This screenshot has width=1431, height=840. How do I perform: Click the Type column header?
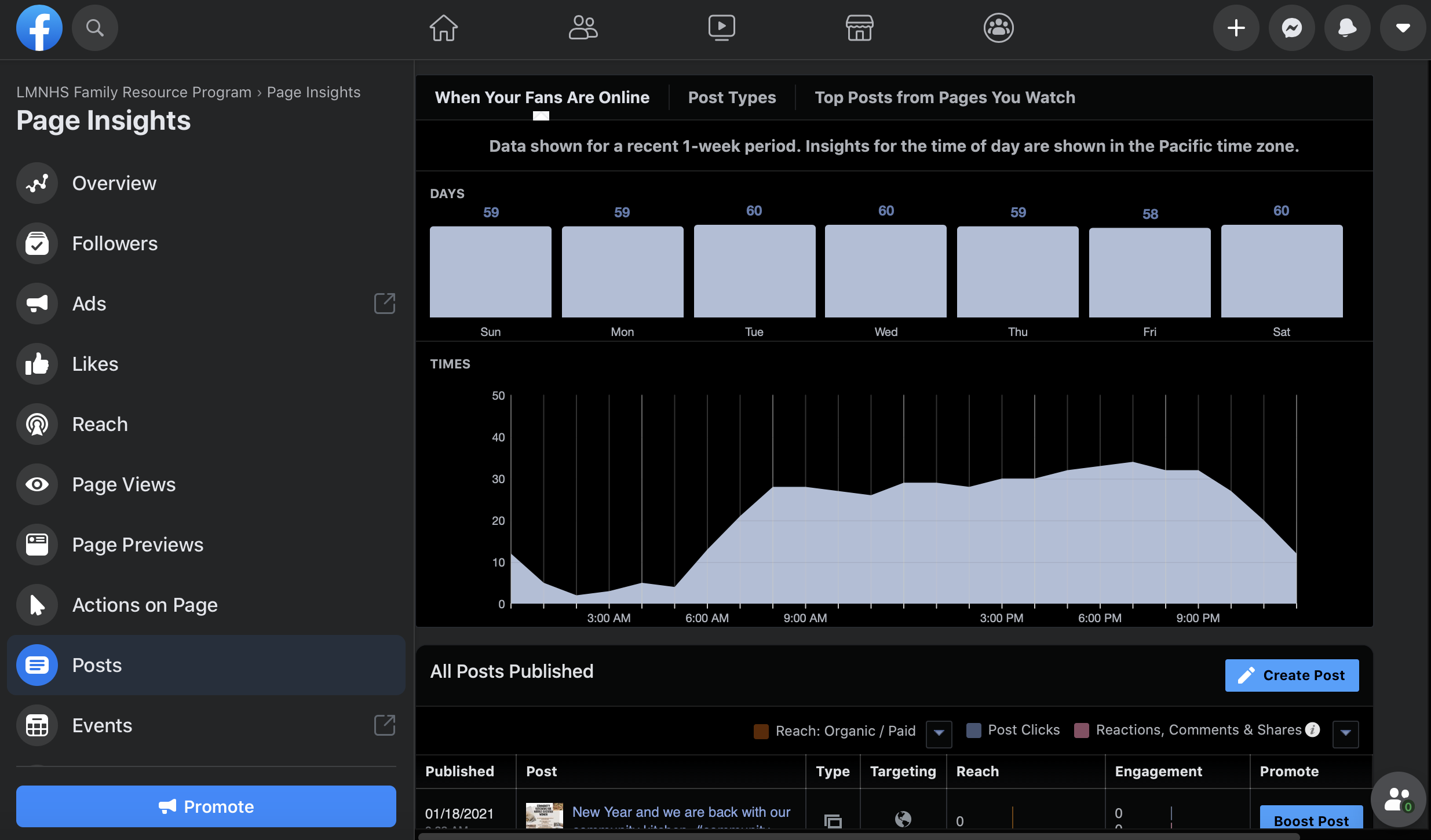tap(833, 771)
